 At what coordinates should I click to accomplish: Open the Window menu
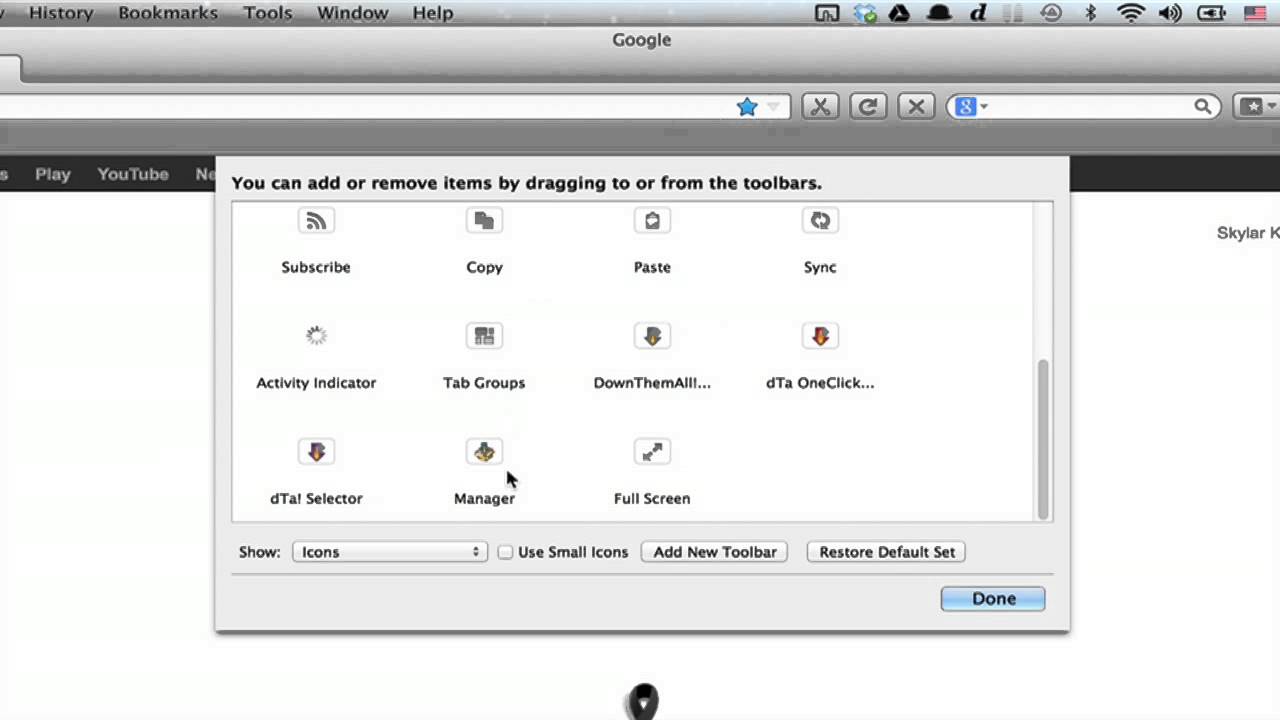pos(352,13)
